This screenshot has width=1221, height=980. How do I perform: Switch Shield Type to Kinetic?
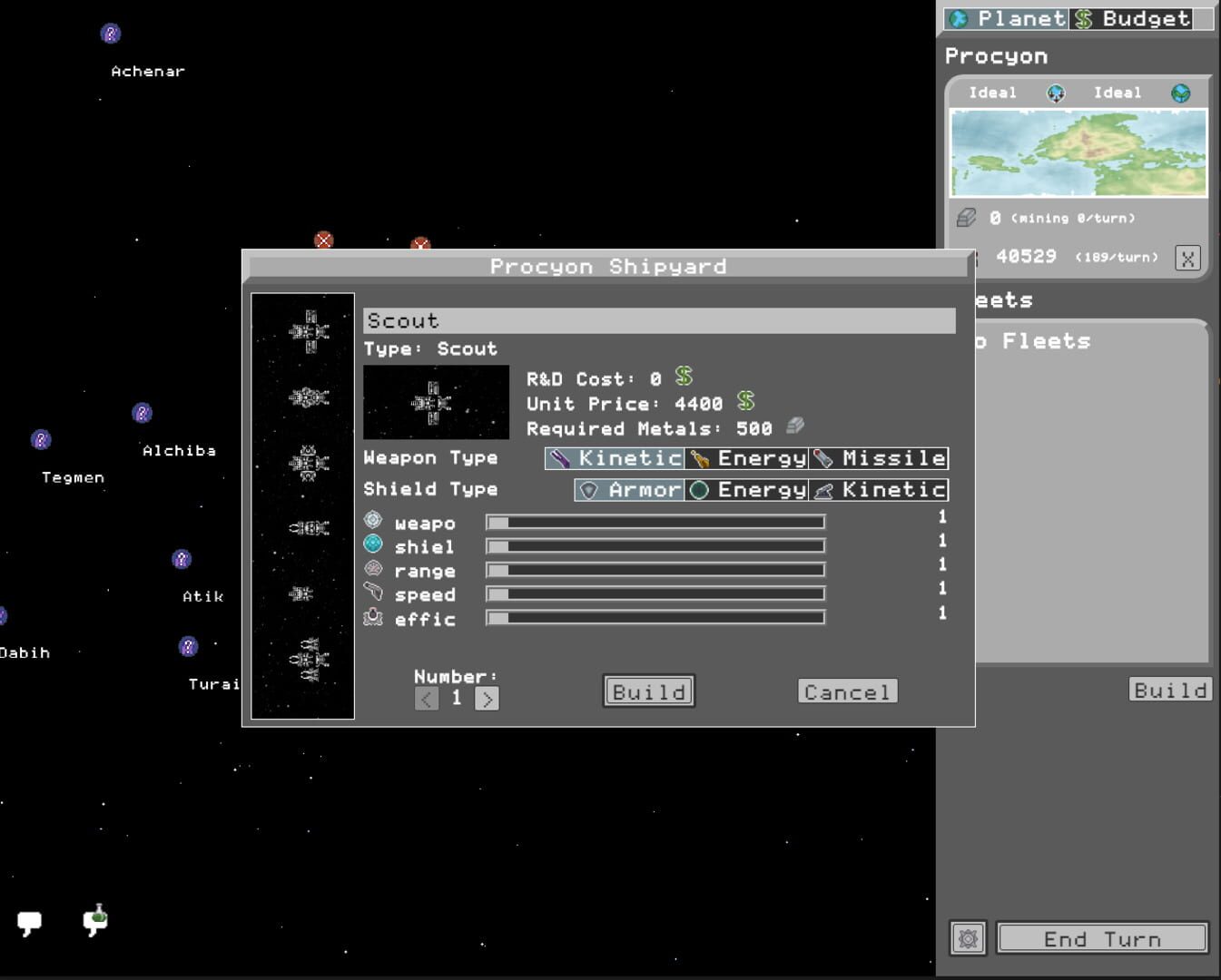(879, 490)
